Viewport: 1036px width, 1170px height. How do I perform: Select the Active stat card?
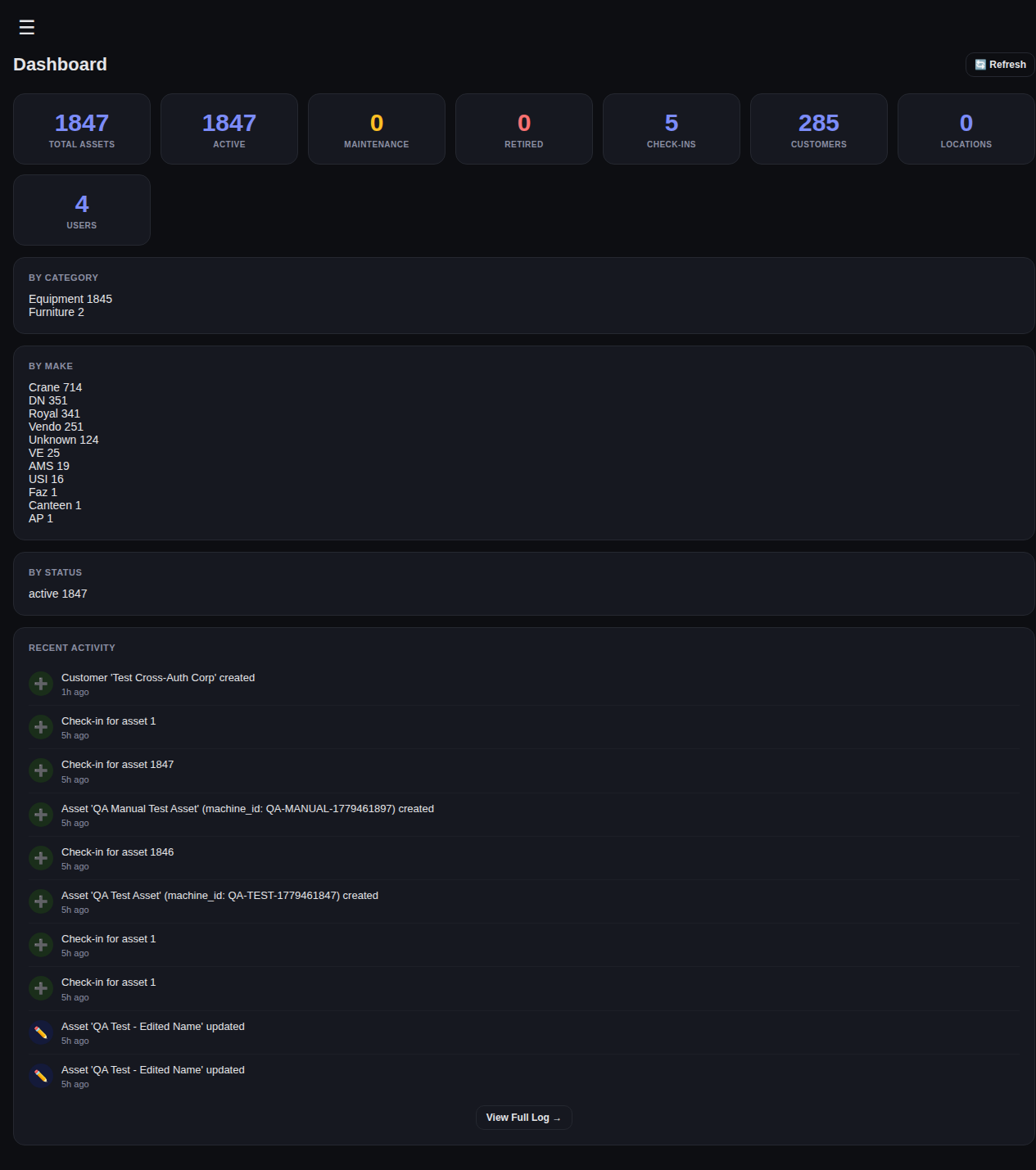(229, 129)
